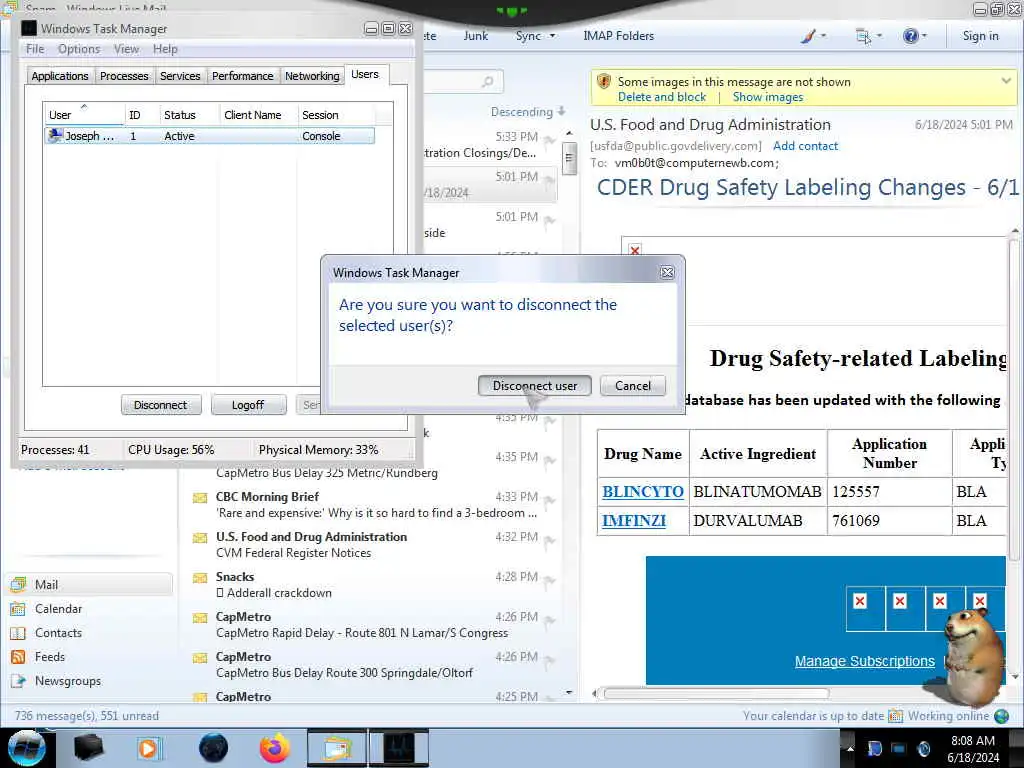Viewport: 1024px width, 768px height.
Task: Open Windows Media Player from taskbar
Action: [148, 748]
